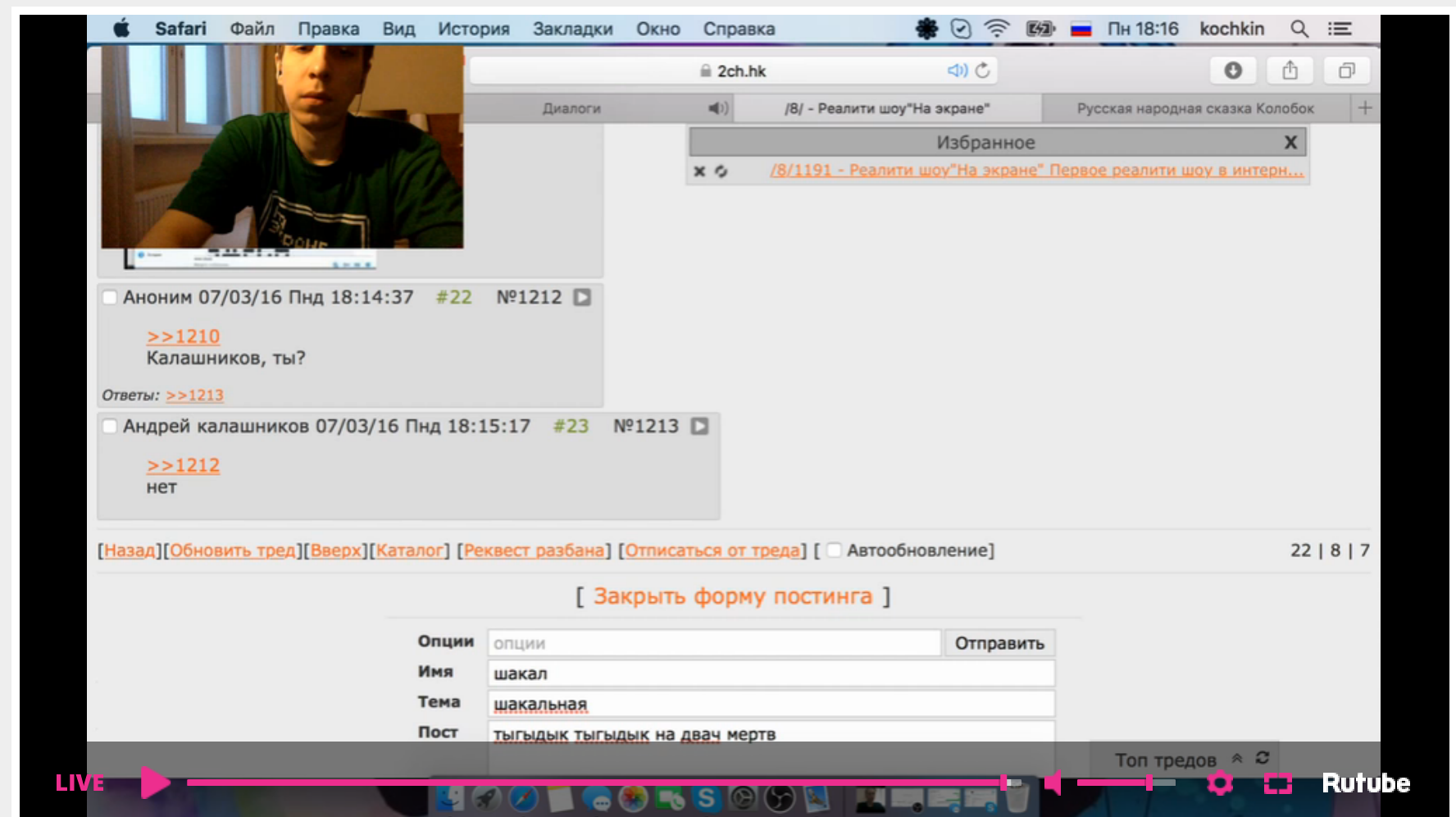Close the Избранное panel
The width and height of the screenshot is (1456, 817).
pos(1290,143)
